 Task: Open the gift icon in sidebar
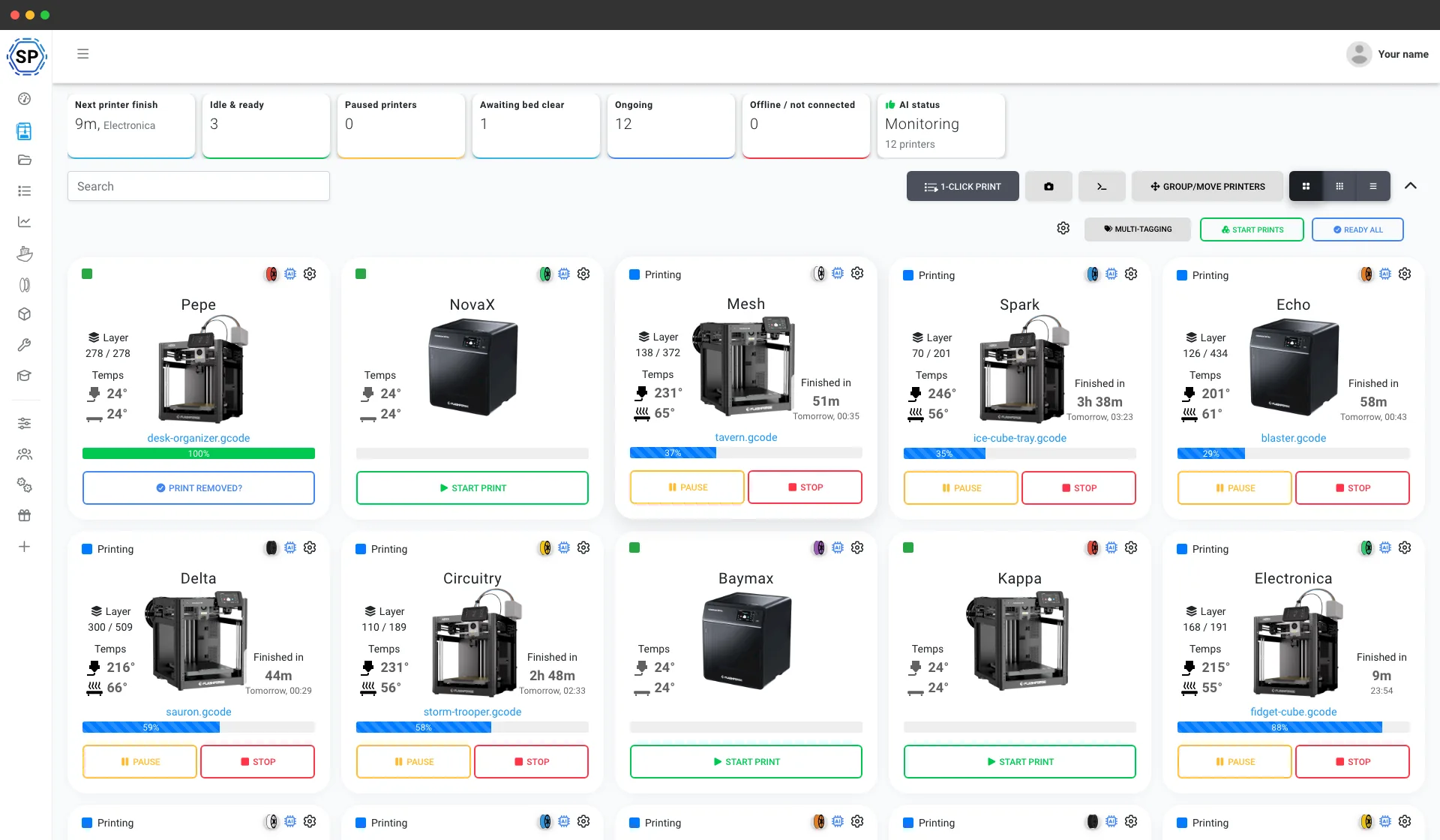pyautogui.click(x=24, y=516)
